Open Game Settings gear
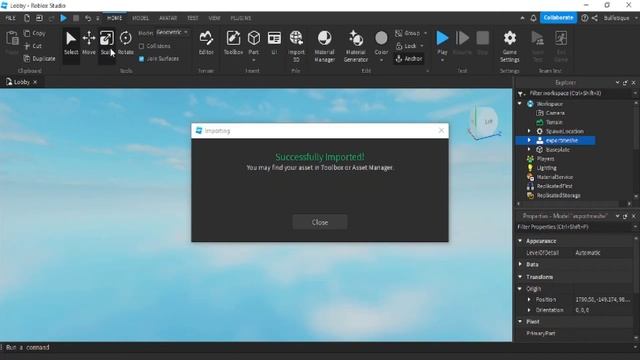640x360 pixels. [509, 46]
